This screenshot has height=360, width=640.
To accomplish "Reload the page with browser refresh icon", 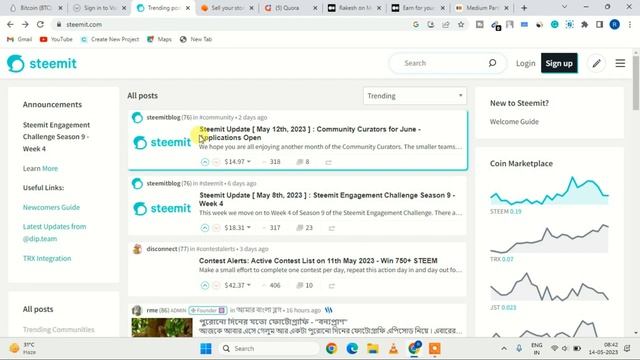I will click(40, 24).
